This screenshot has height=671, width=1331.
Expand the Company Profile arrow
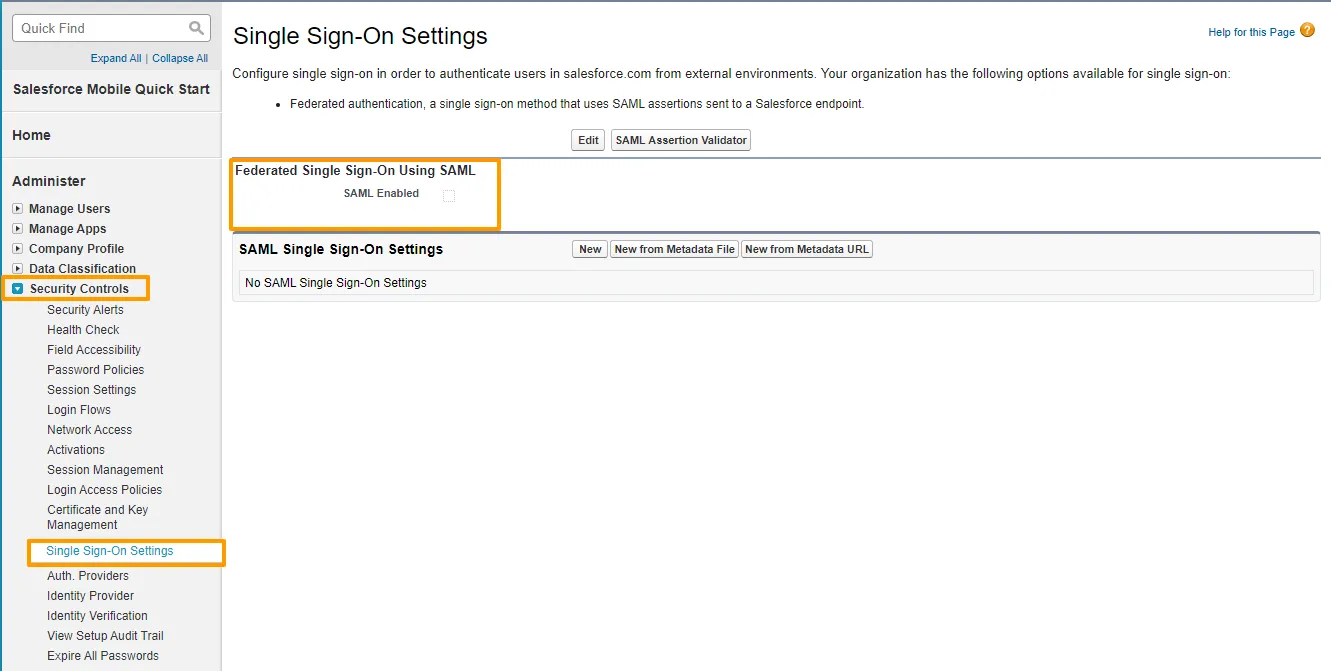pyautogui.click(x=17, y=249)
